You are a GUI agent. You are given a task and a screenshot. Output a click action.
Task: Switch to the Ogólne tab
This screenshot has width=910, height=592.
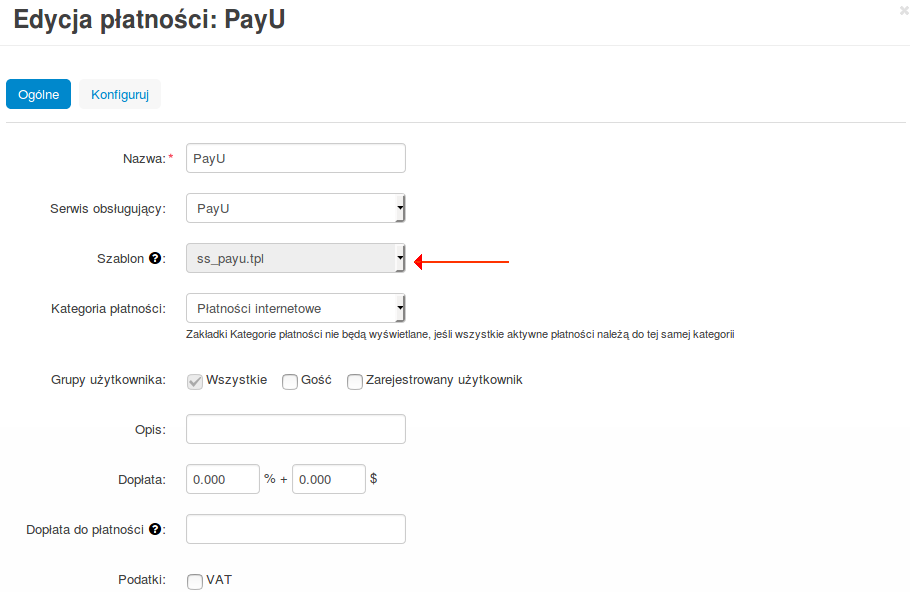(x=38, y=94)
